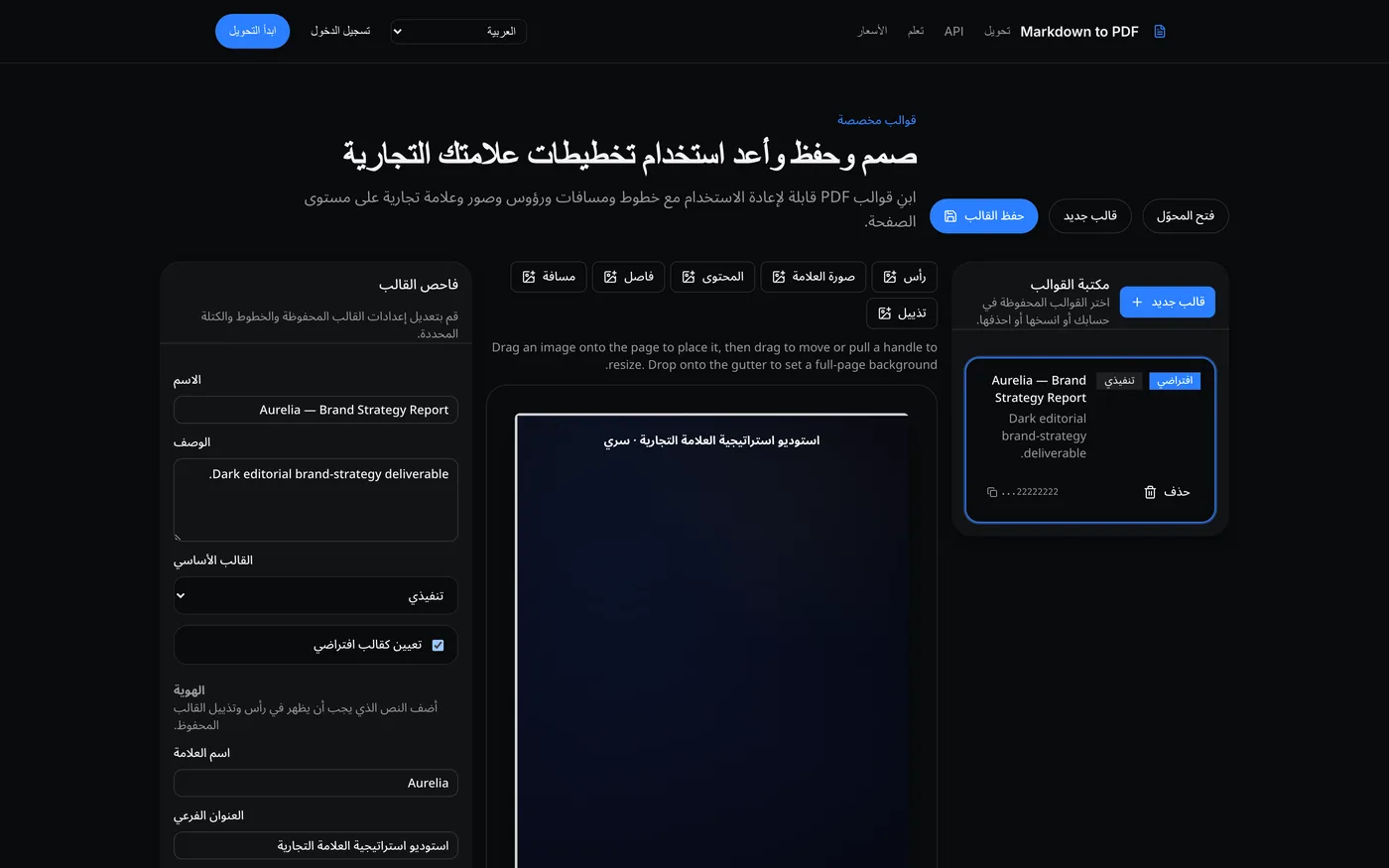
Task: Toggle the تعيين كقالب افتراضي checkbox
Action: 438,646
